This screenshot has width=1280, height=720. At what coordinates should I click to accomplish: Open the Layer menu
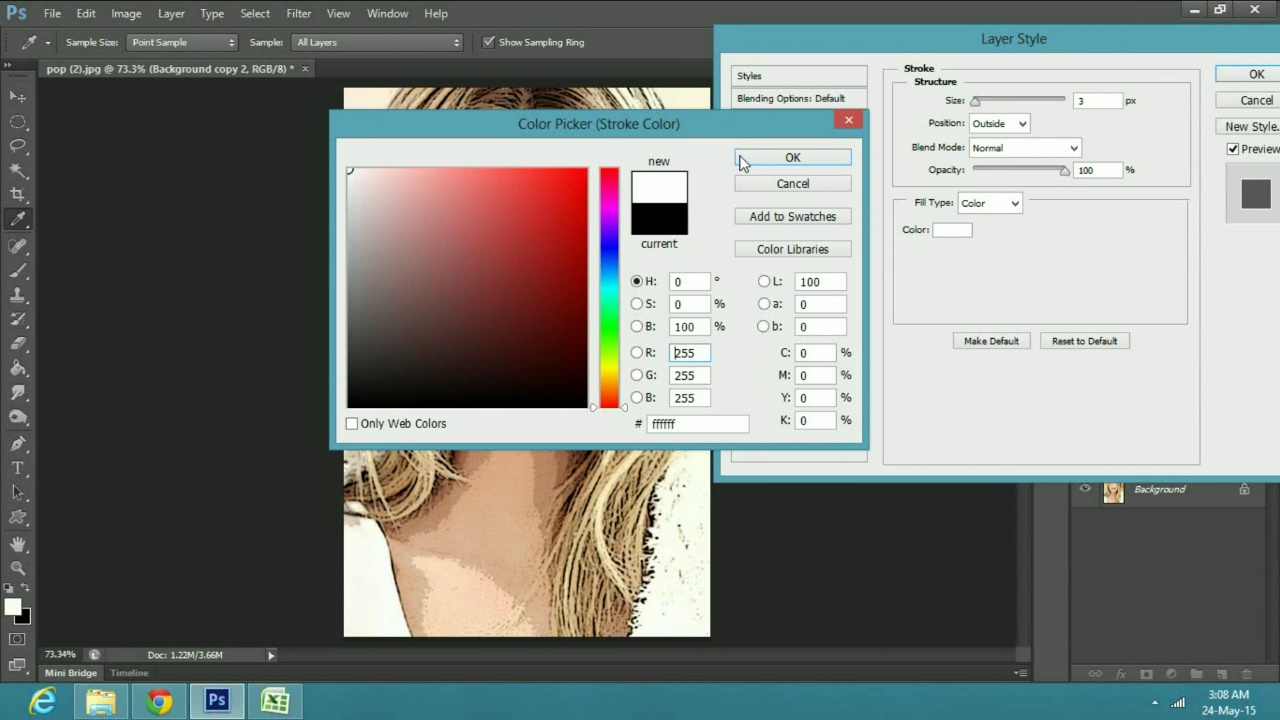(x=171, y=13)
